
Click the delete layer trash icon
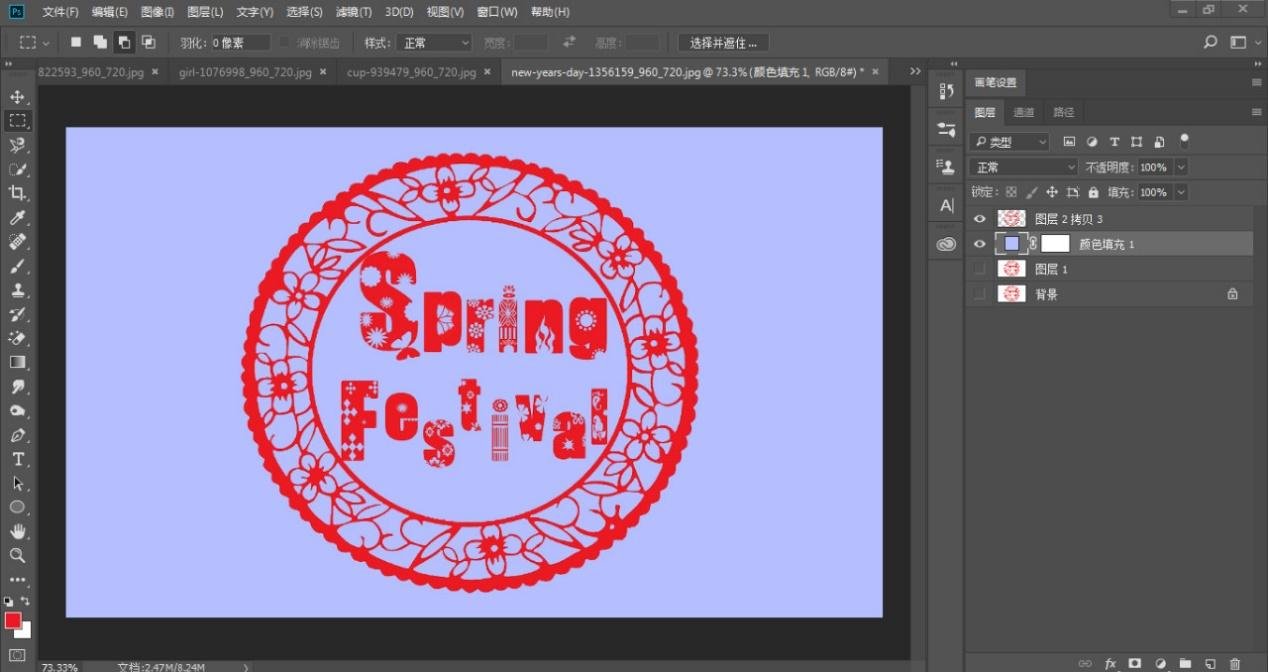1235,663
